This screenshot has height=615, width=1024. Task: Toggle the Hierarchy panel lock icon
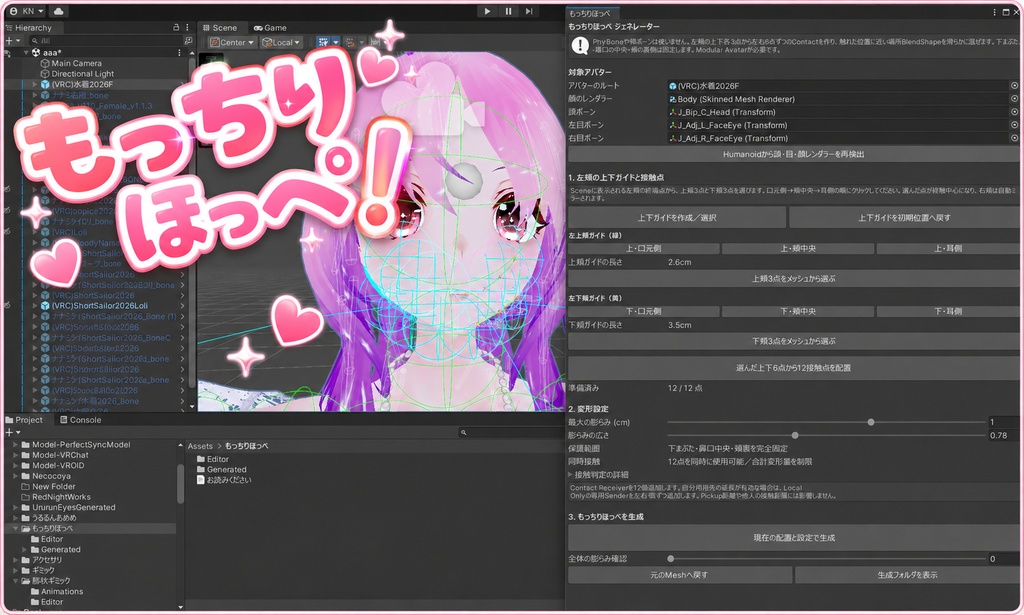pos(176,27)
